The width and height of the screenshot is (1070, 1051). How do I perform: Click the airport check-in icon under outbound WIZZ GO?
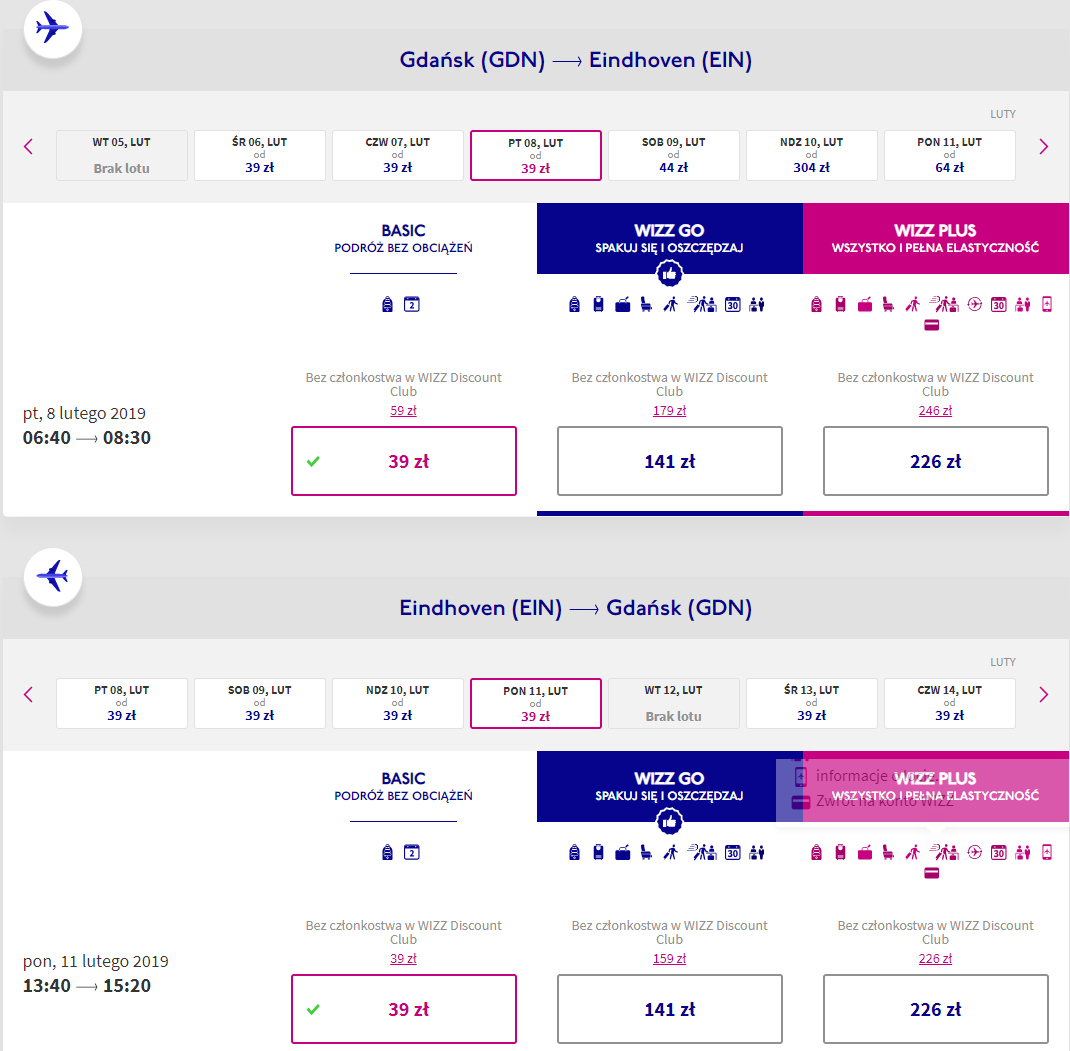pos(702,304)
